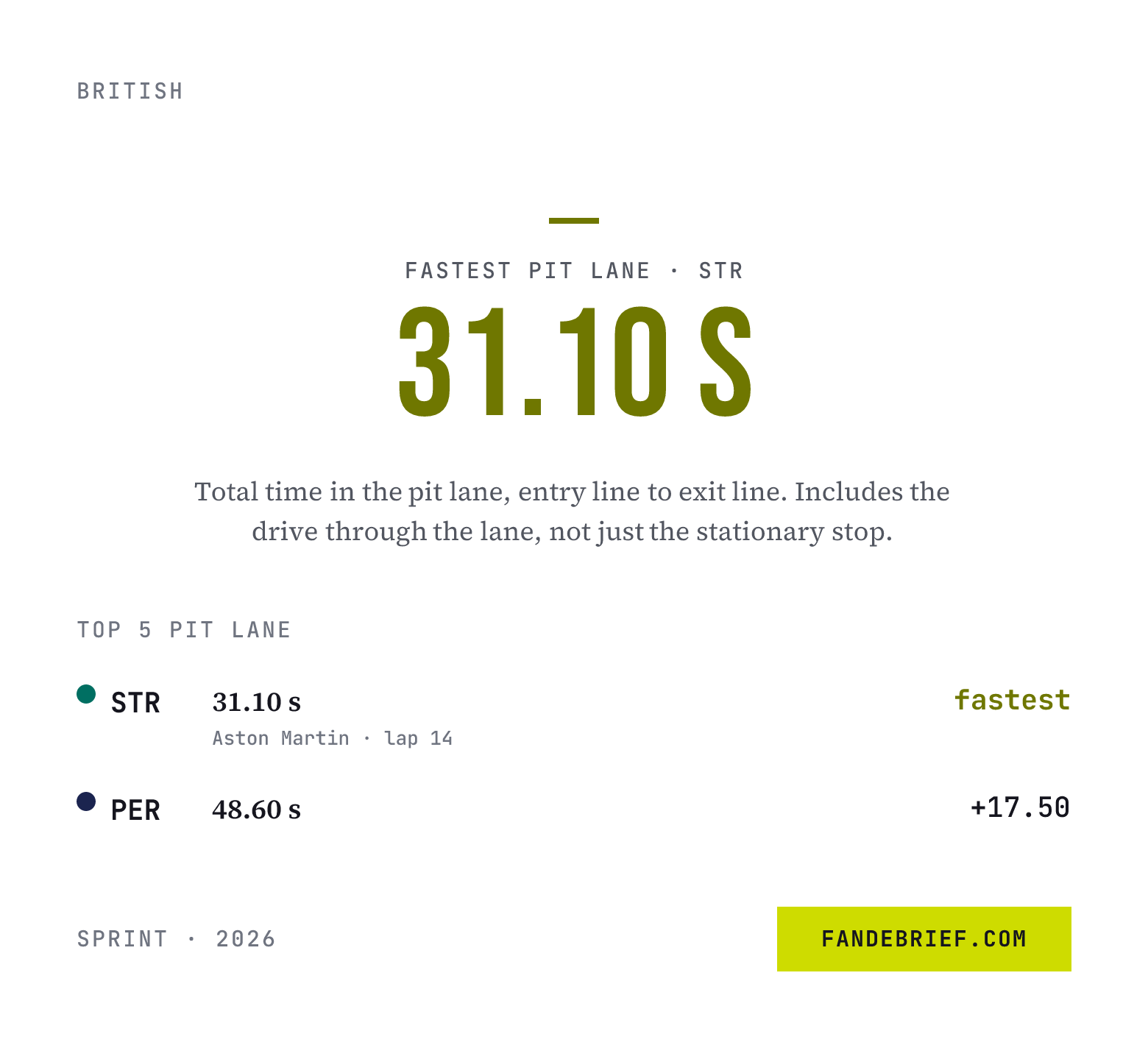Click the FASTEST PIT LANE · STR caption

574,271
